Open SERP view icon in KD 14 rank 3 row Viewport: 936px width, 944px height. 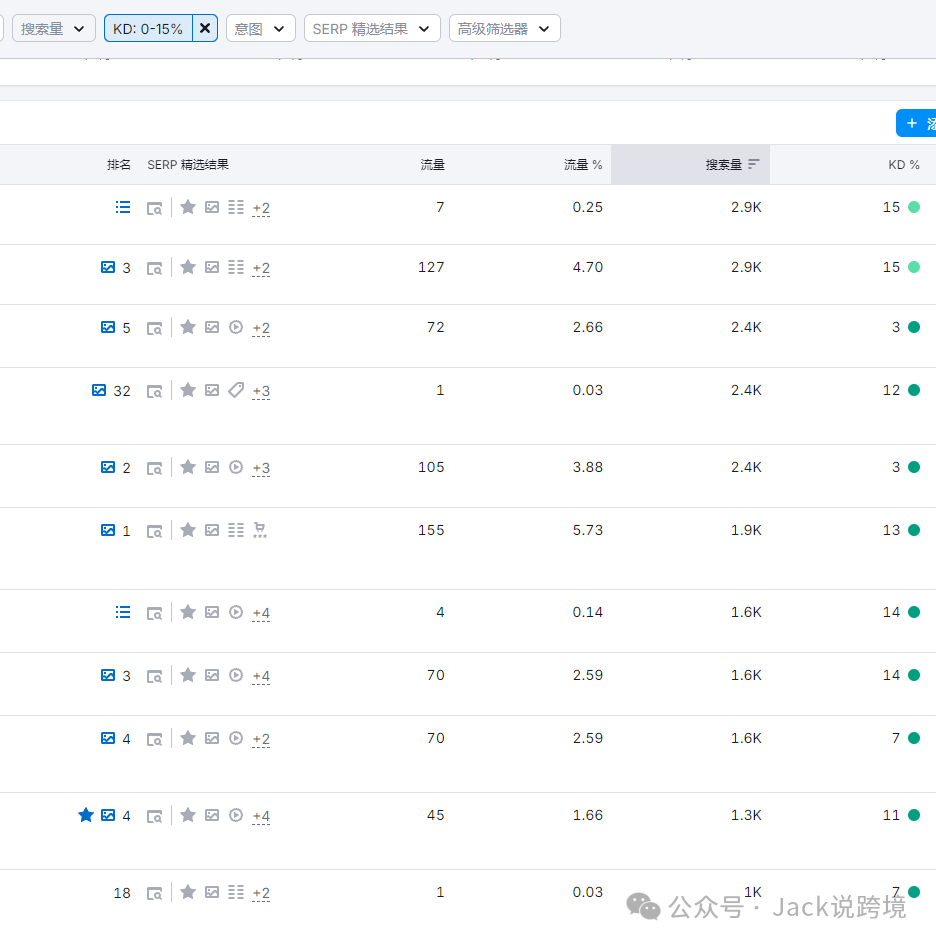click(x=155, y=676)
